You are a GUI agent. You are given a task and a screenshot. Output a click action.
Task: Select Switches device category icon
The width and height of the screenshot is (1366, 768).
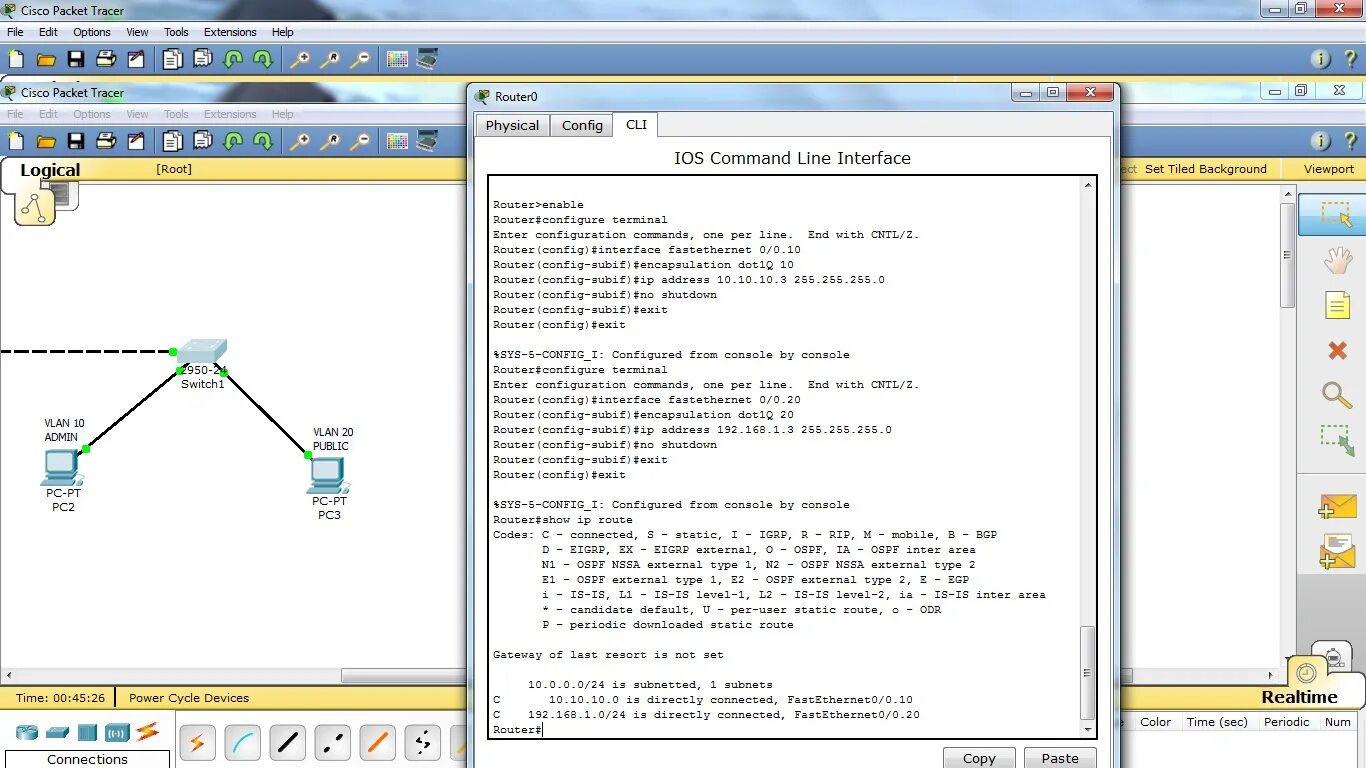click(57, 732)
